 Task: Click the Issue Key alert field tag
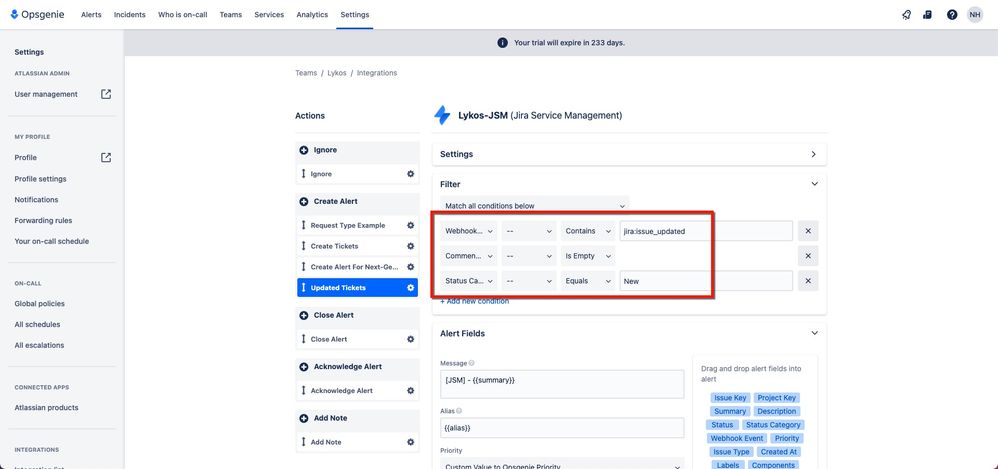[730, 398]
